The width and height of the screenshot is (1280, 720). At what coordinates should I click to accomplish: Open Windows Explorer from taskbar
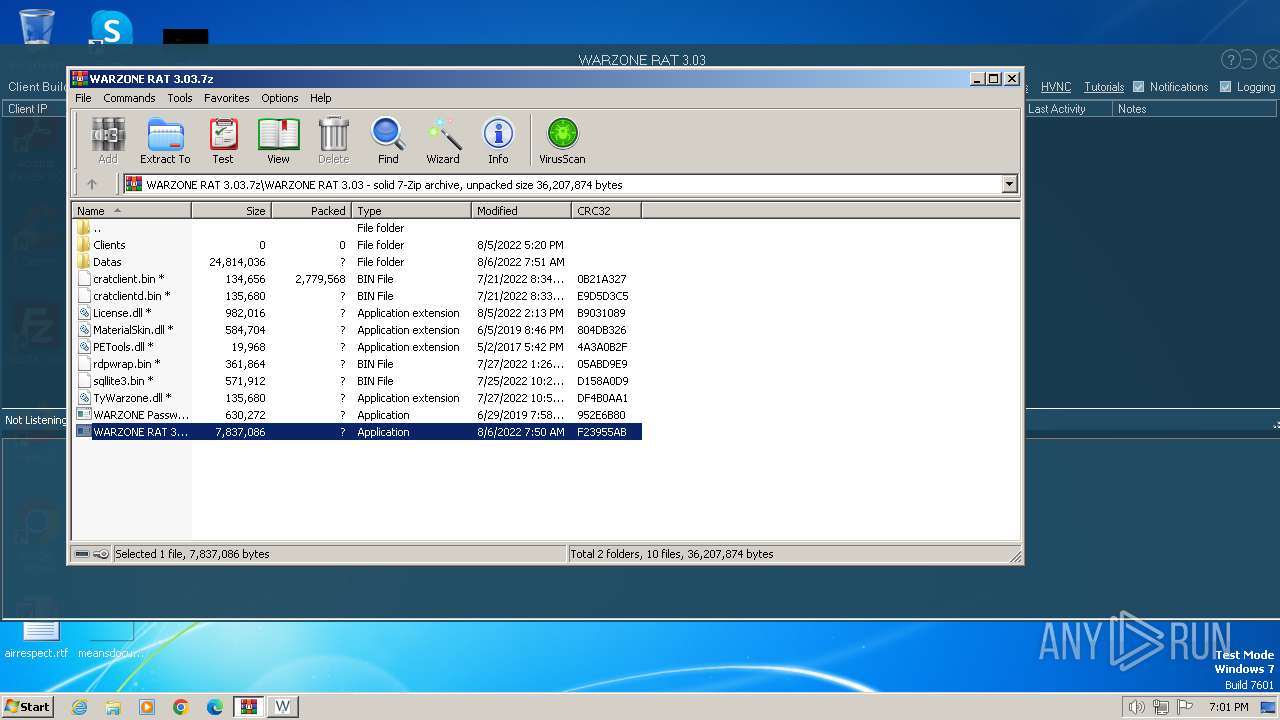tap(113, 707)
